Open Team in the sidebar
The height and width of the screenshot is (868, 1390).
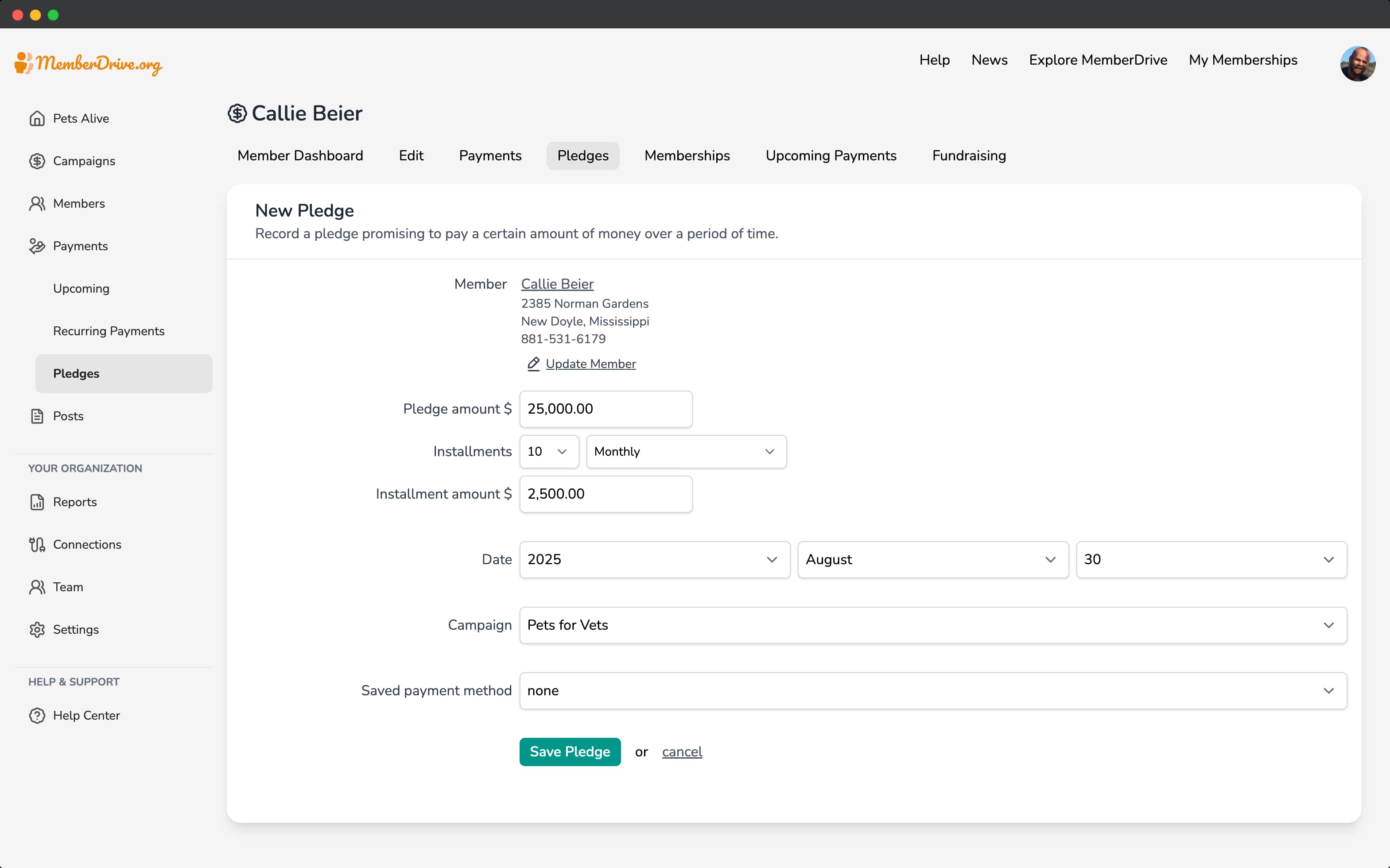point(68,587)
